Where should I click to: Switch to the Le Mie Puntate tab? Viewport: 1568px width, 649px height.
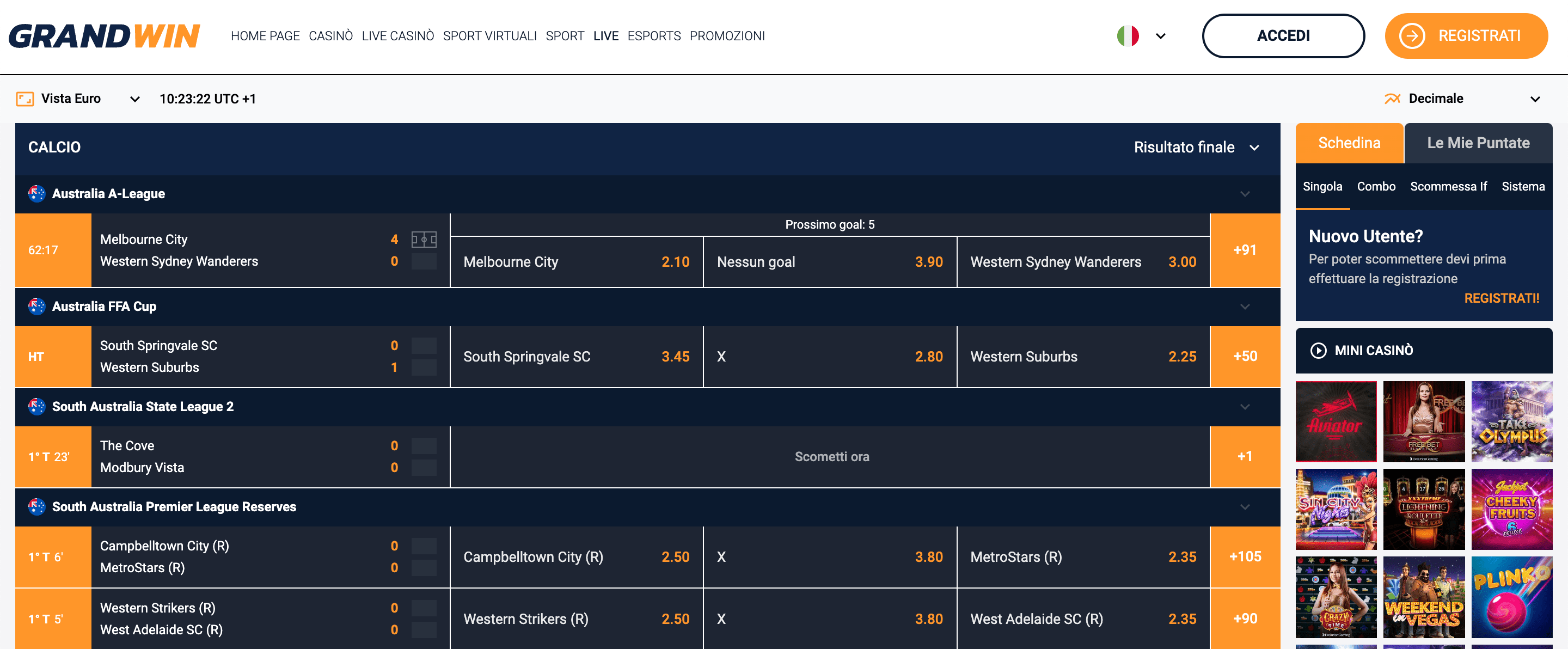1478,143
